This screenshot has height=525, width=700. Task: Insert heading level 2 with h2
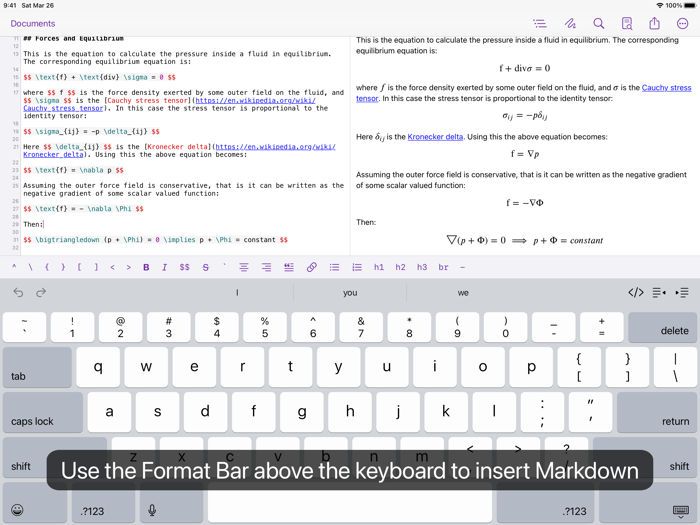coord(400,267)
